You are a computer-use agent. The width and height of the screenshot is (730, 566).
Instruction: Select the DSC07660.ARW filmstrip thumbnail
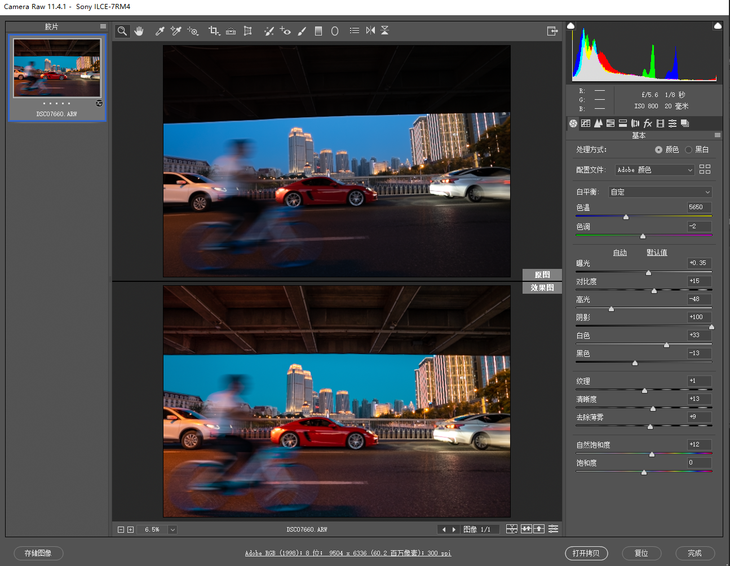click(x=56, y=69)
